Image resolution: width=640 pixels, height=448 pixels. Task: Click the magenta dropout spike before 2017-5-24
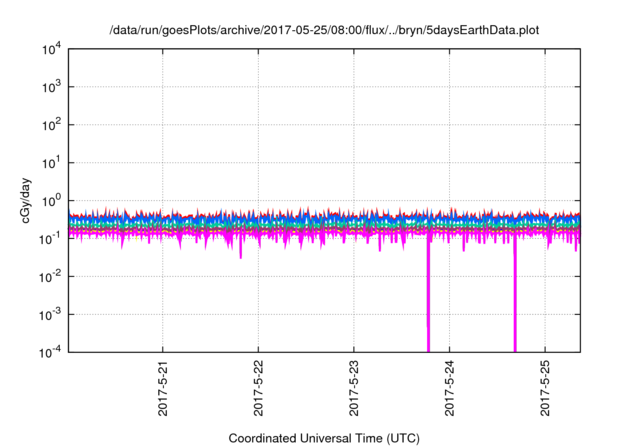tap(429, 296)
